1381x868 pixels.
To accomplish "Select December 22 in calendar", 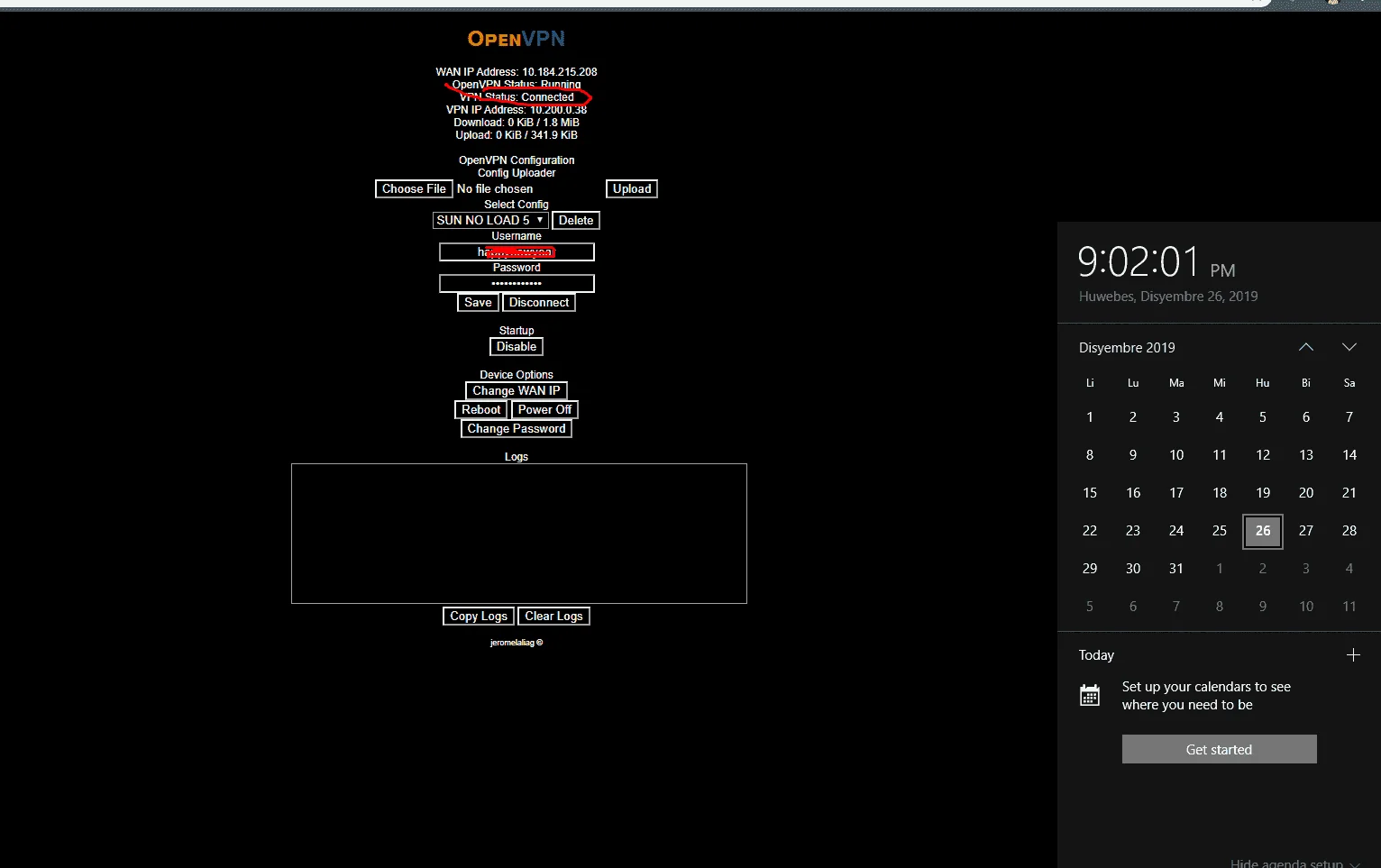I will (1090, 531).
